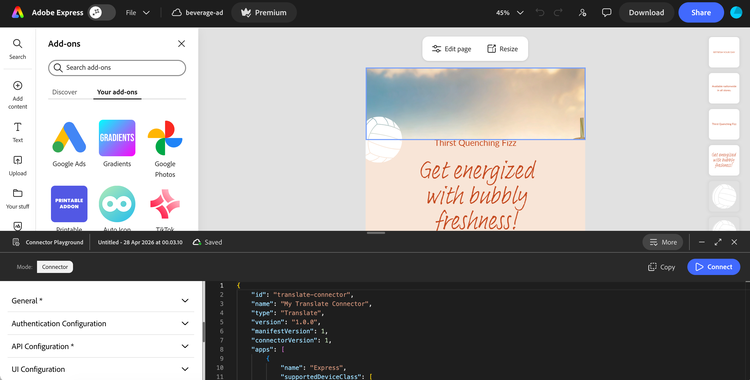Click the Download button
This screenshot has width=750, height=380.
(x=646, y=12)
